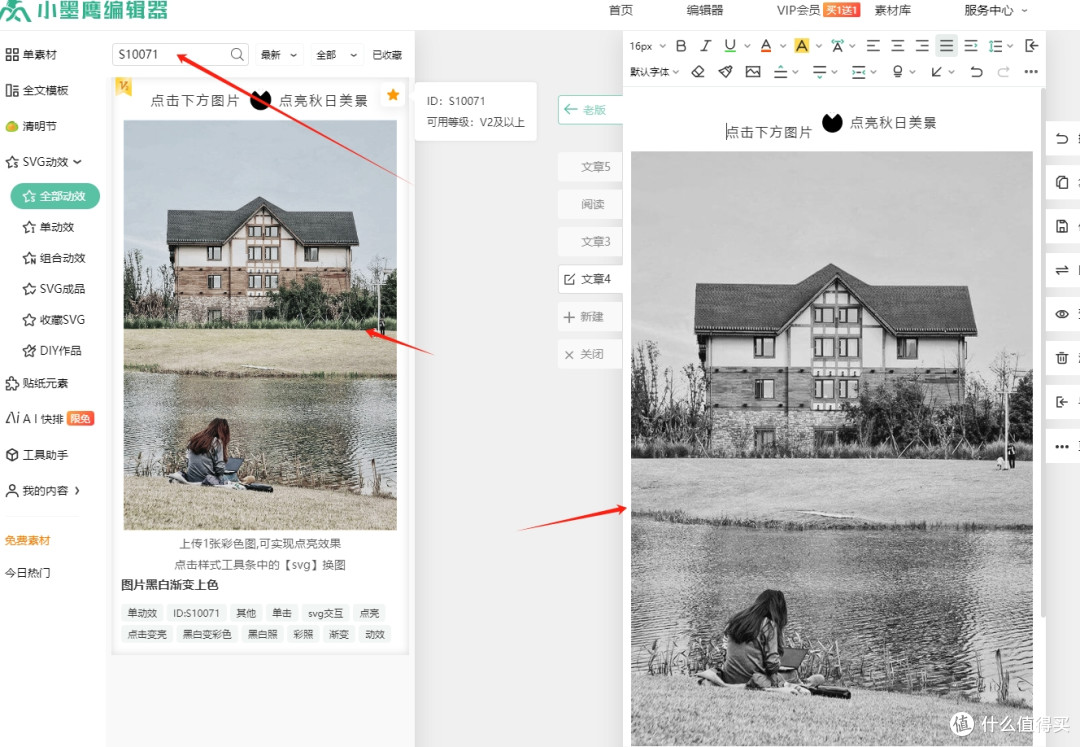Undo the last edit in toolbar
The image size is (1080, 747).
pos(976,72)
